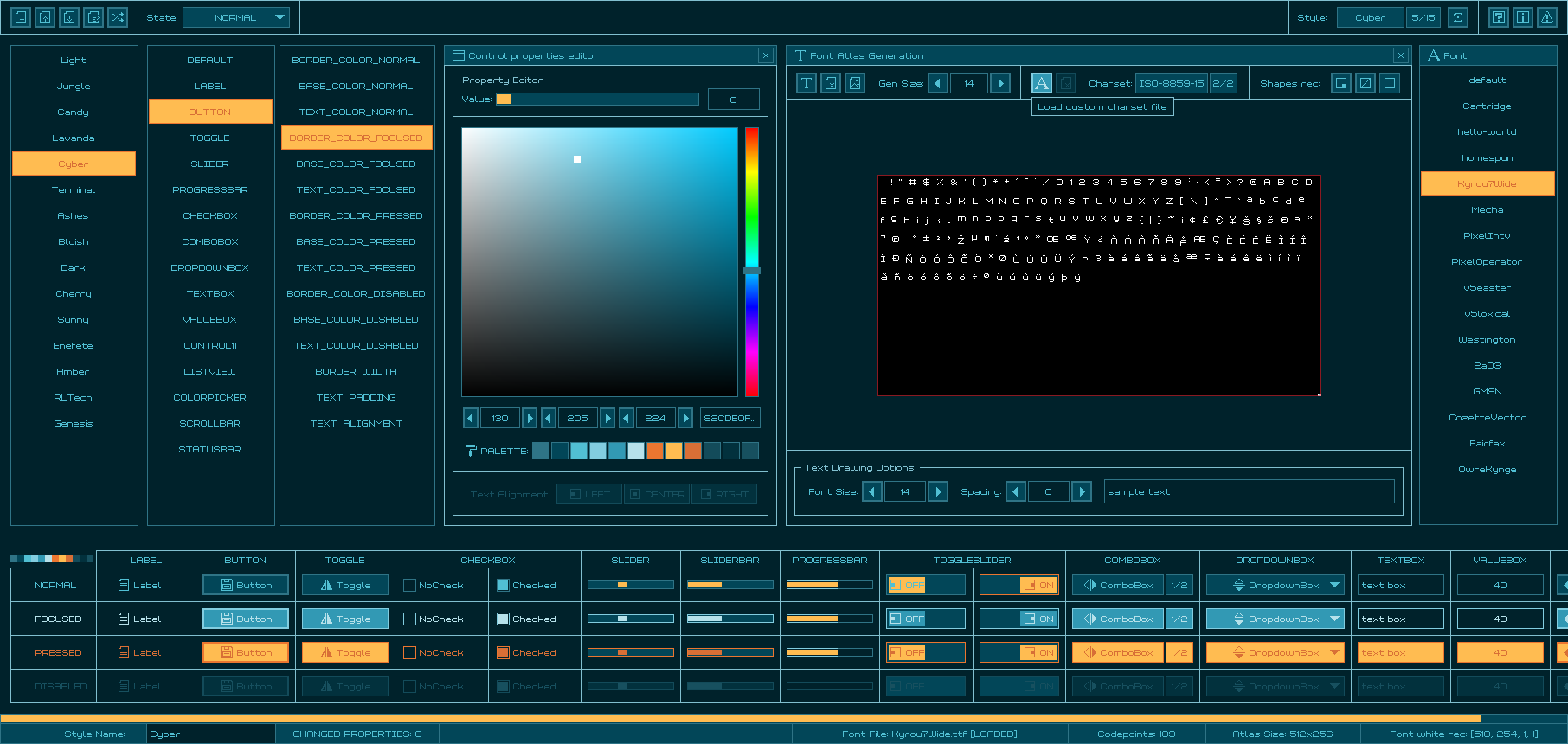Select the Terminal style in the list

(x=74, y=190)
